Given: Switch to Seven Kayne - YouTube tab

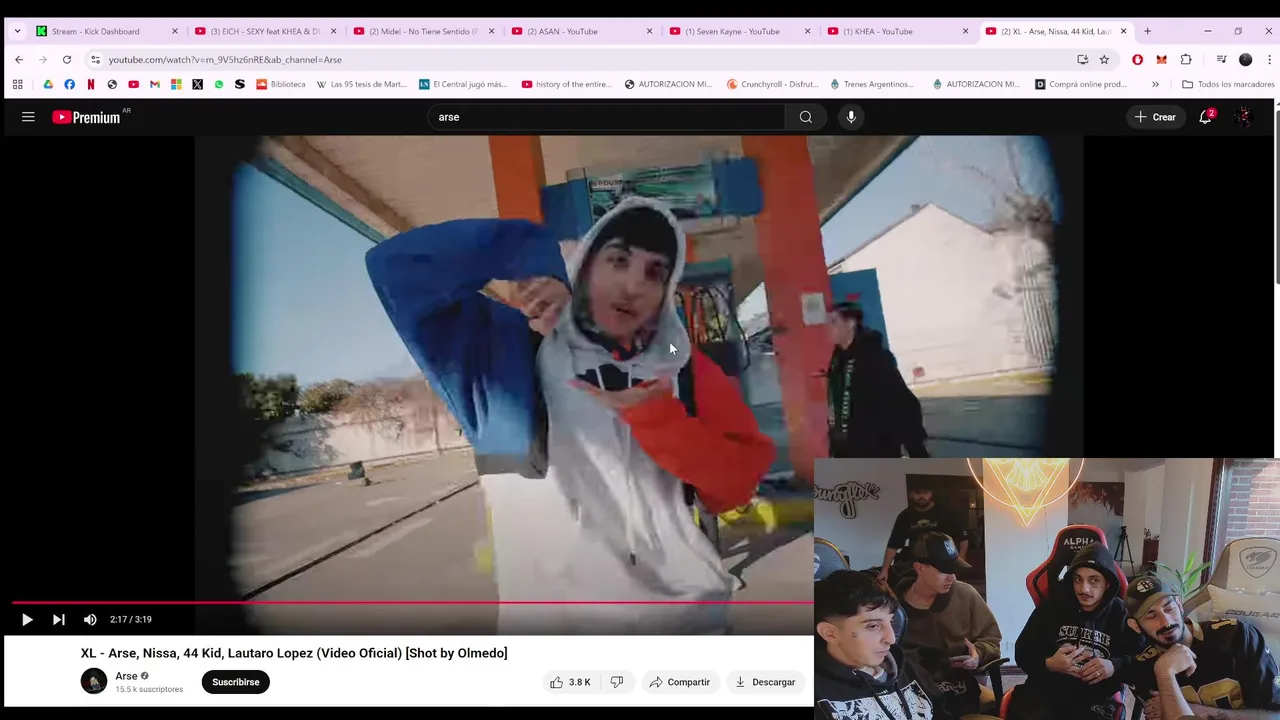Looking at the screenshot, I should [x=739, y=31].
